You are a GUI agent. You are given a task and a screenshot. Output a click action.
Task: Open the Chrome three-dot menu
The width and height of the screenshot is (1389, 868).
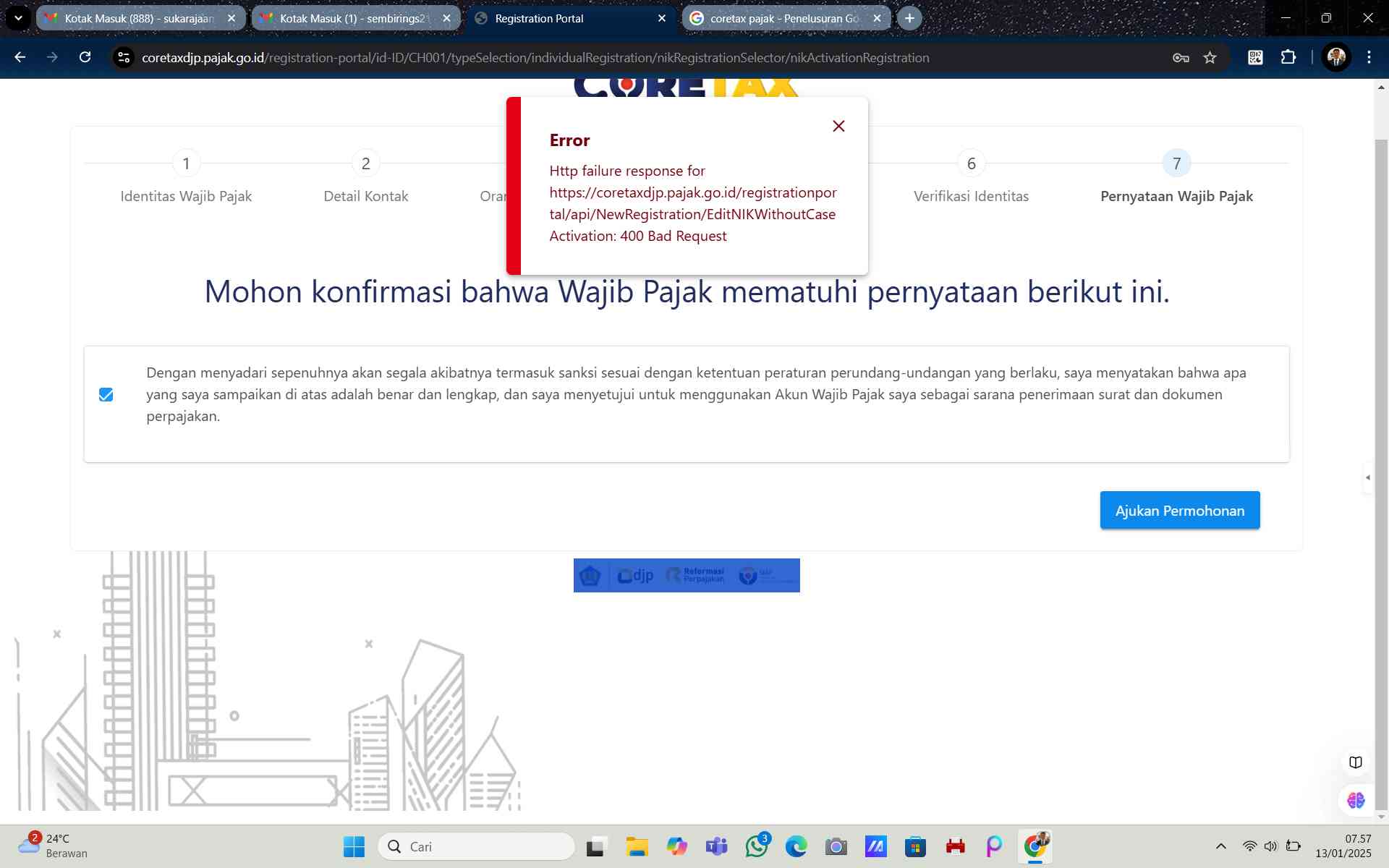pyautogui.click(x=1369, y=58)
